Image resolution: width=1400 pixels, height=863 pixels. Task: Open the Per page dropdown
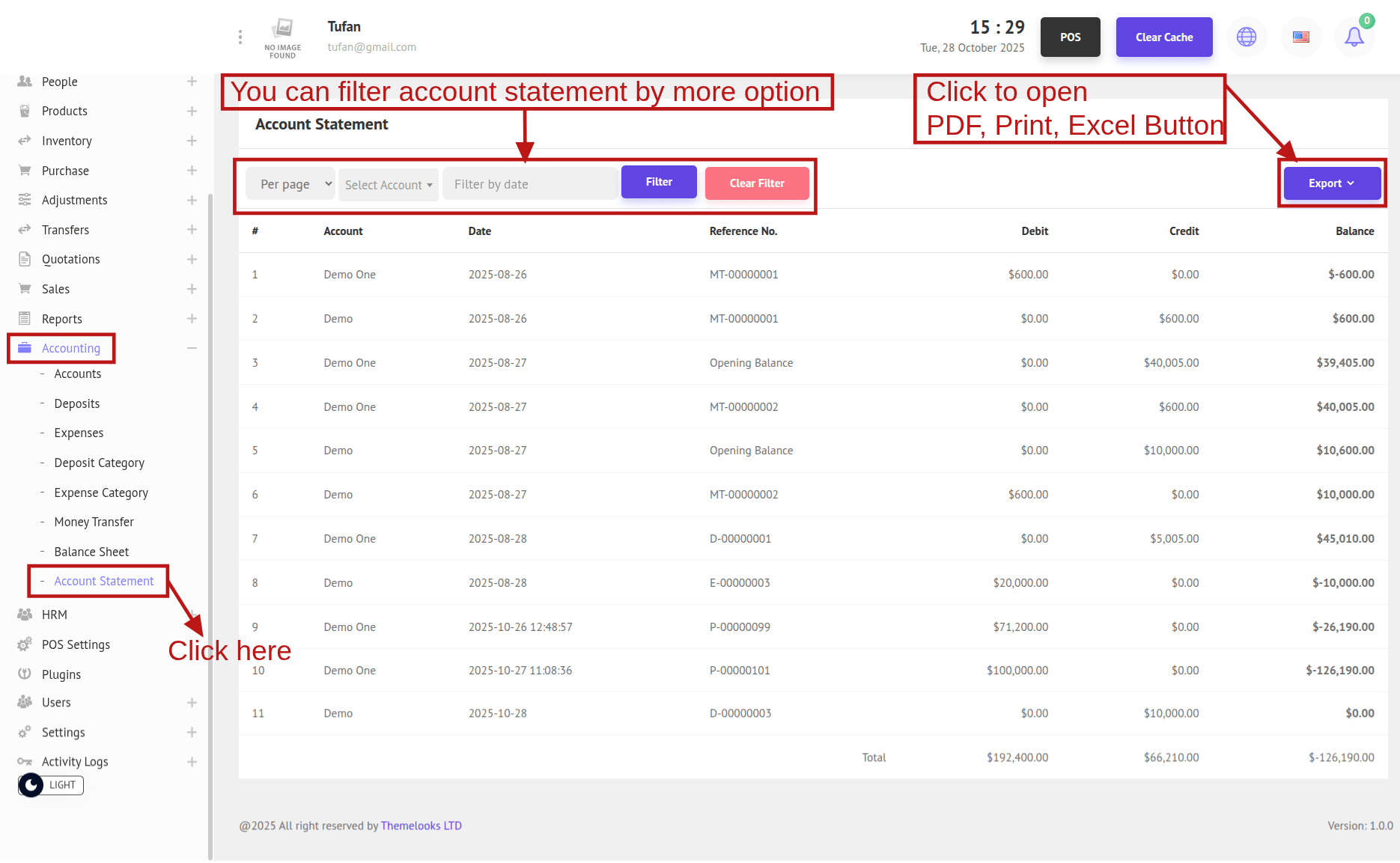pyautogui.click(x=290, y=184)
